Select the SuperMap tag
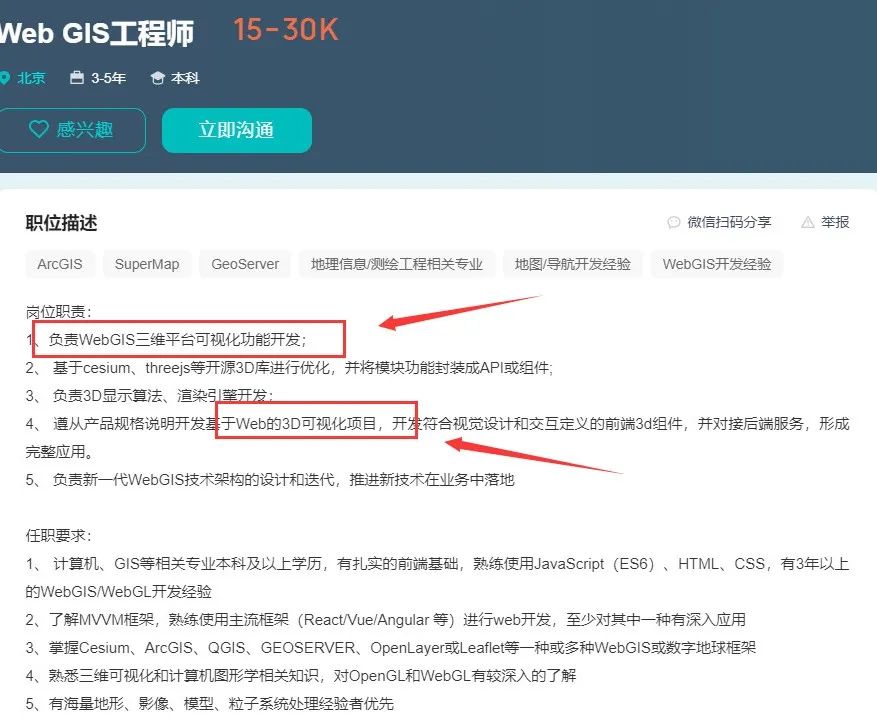 [147, 264]
